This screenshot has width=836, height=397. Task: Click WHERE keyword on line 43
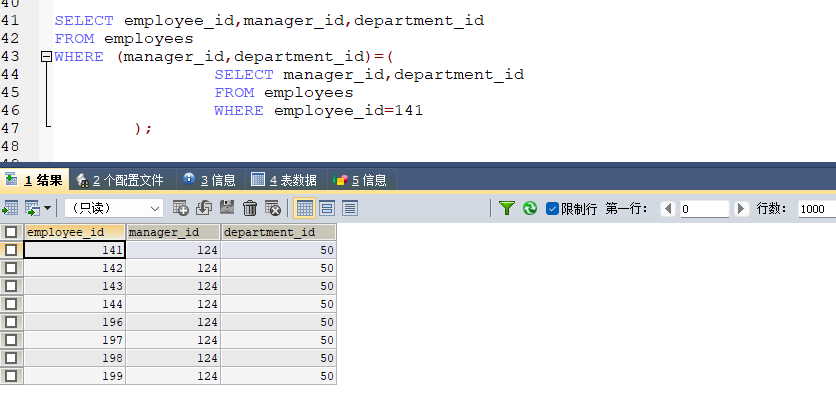tap(79, 56)
